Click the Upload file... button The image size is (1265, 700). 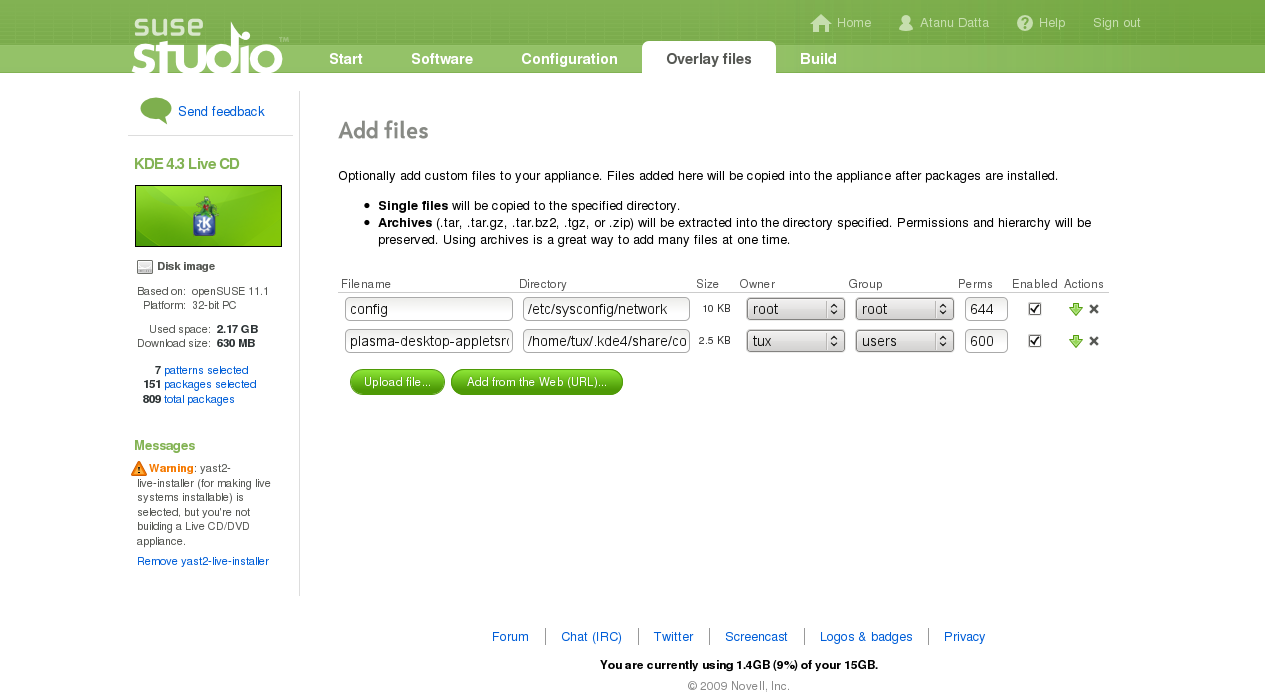[397, 382]
